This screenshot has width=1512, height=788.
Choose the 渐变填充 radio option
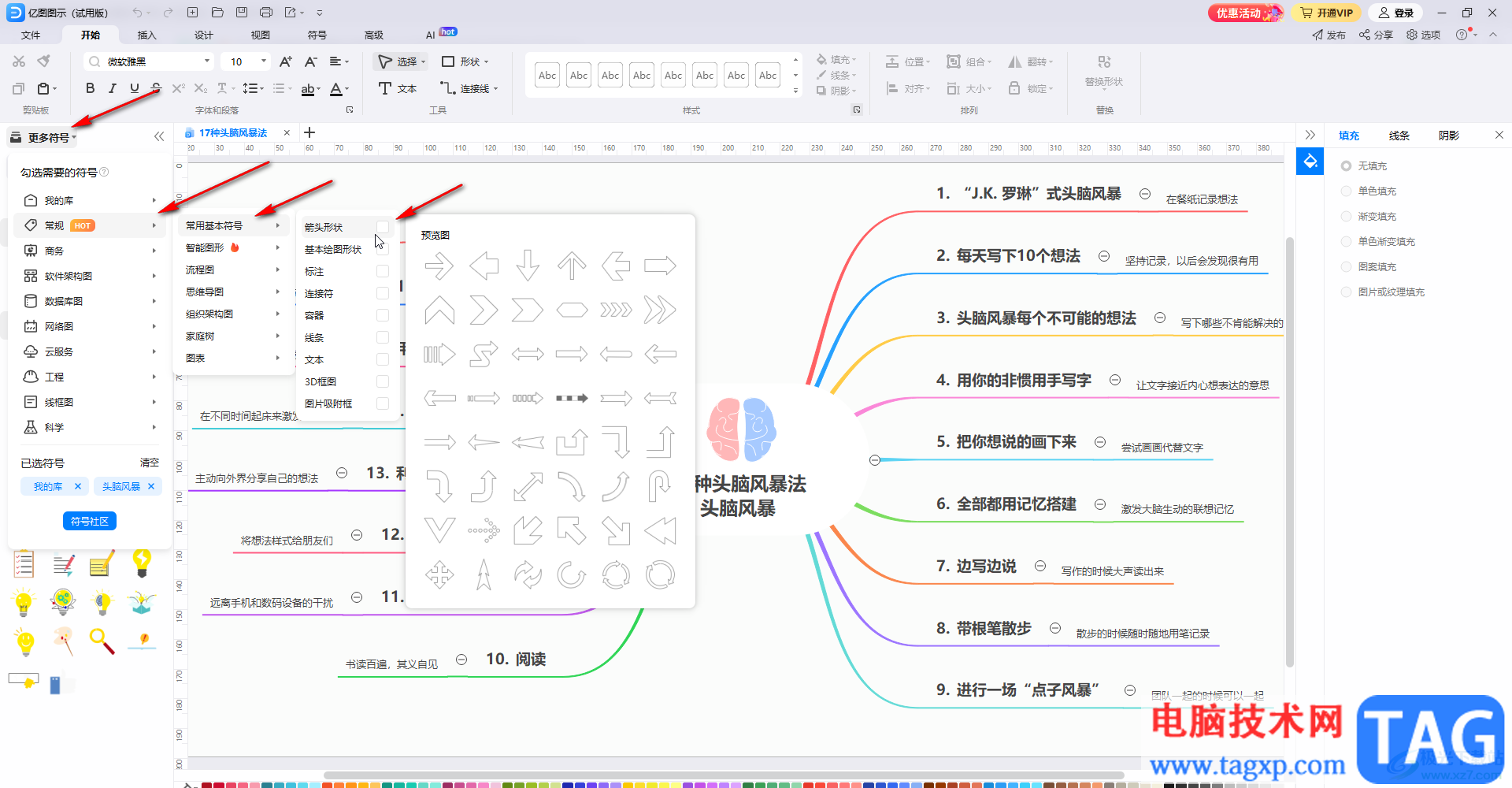coord(1346,217)
